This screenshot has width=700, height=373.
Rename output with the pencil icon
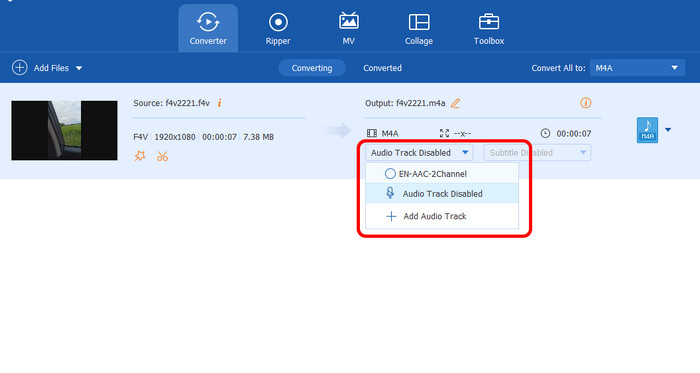coord(455,104)
